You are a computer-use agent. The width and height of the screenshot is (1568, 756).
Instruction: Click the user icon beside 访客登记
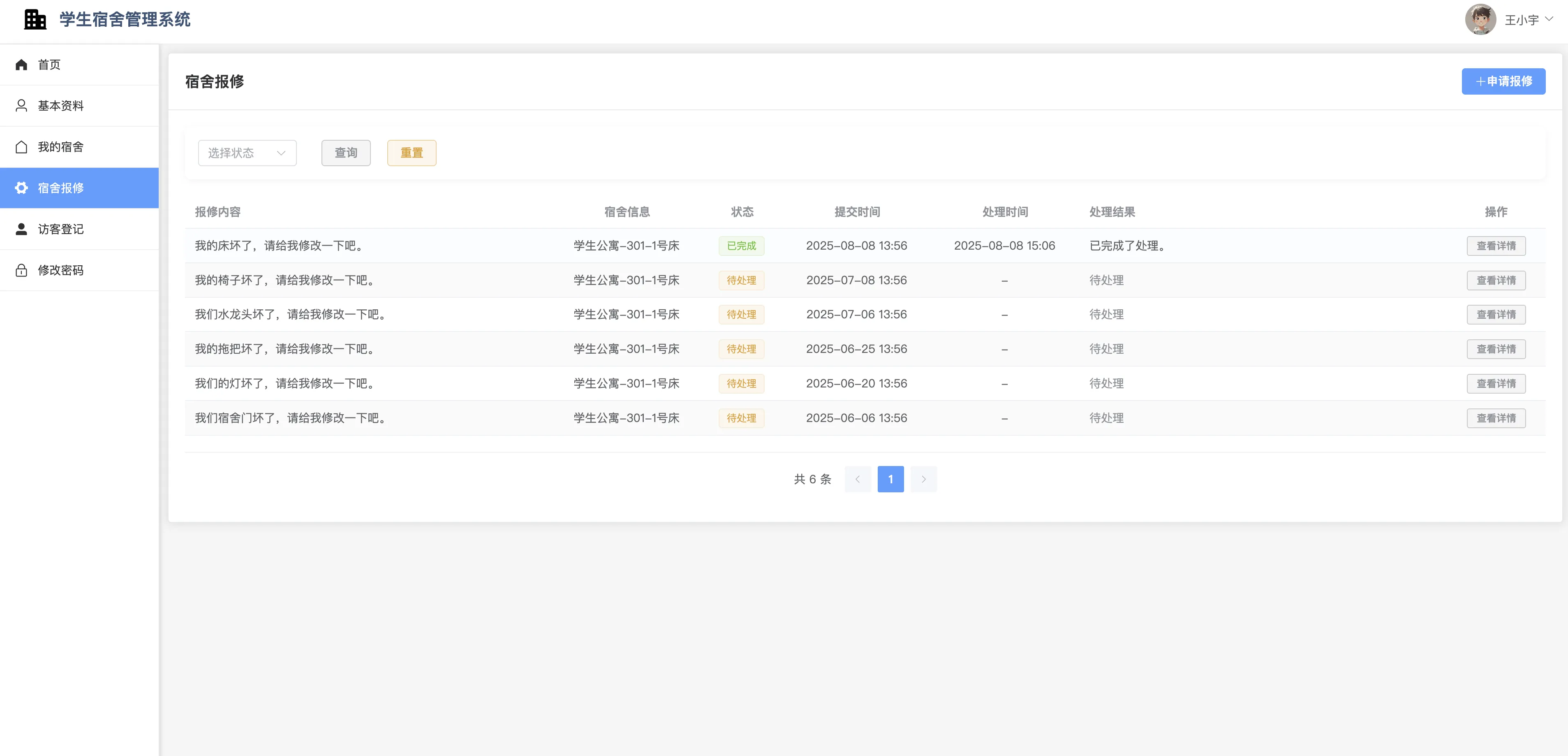[21, 229]
